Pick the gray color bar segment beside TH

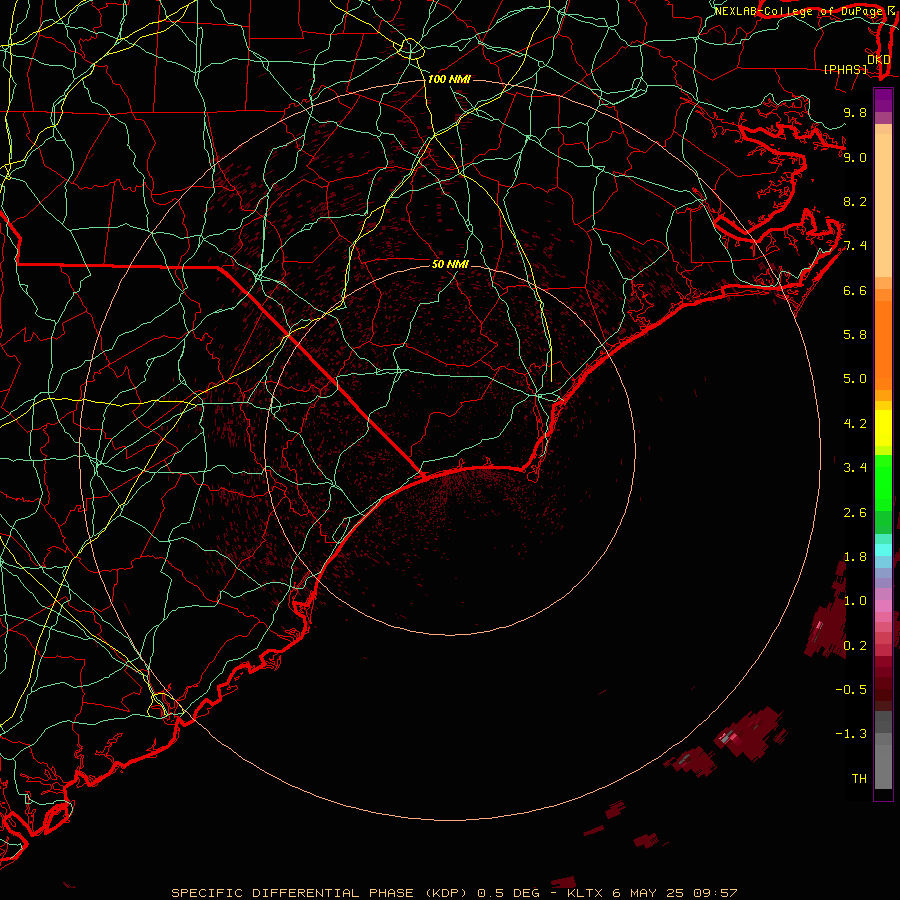(883, 766)
